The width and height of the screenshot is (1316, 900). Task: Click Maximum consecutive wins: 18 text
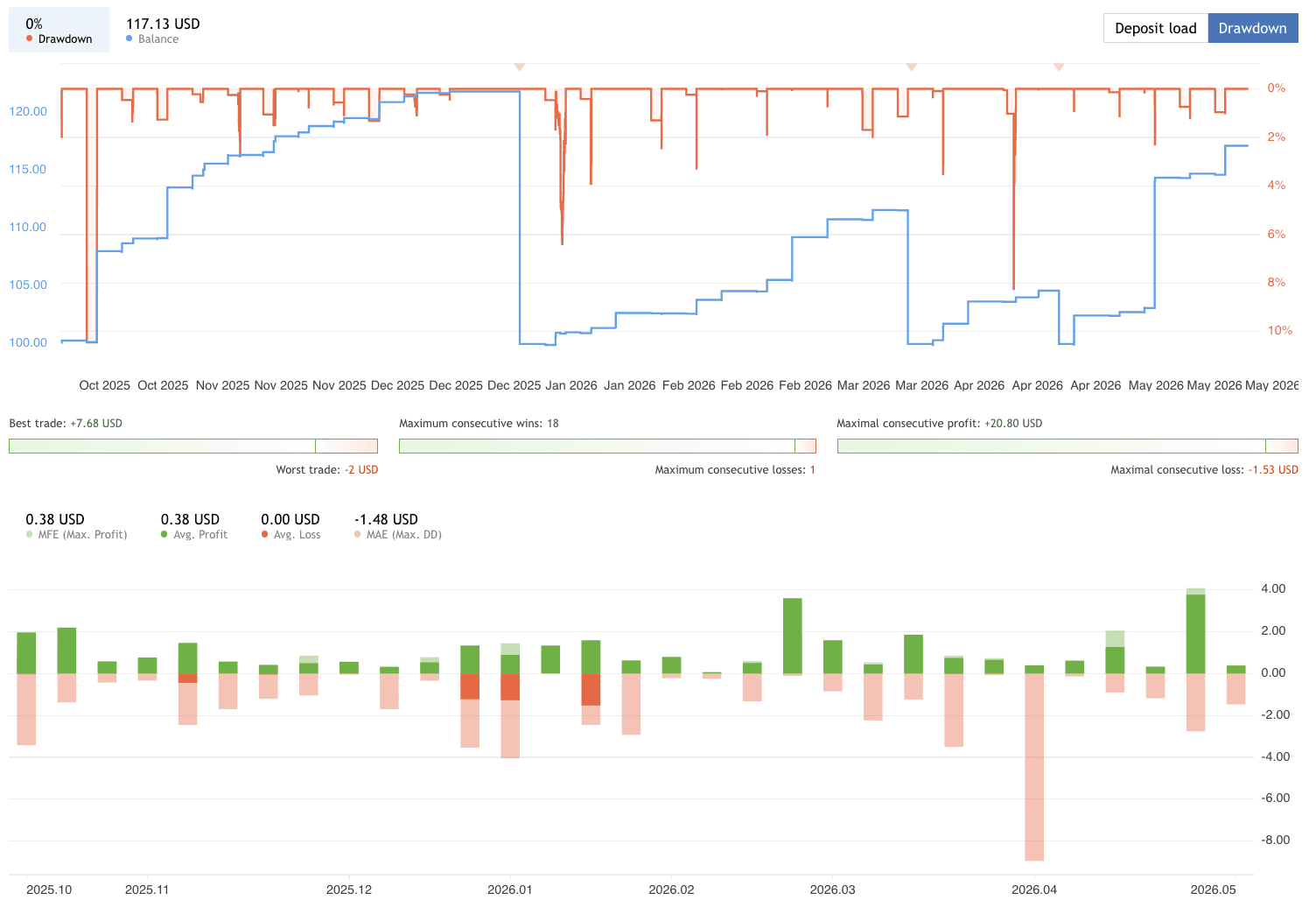[479, 423]
